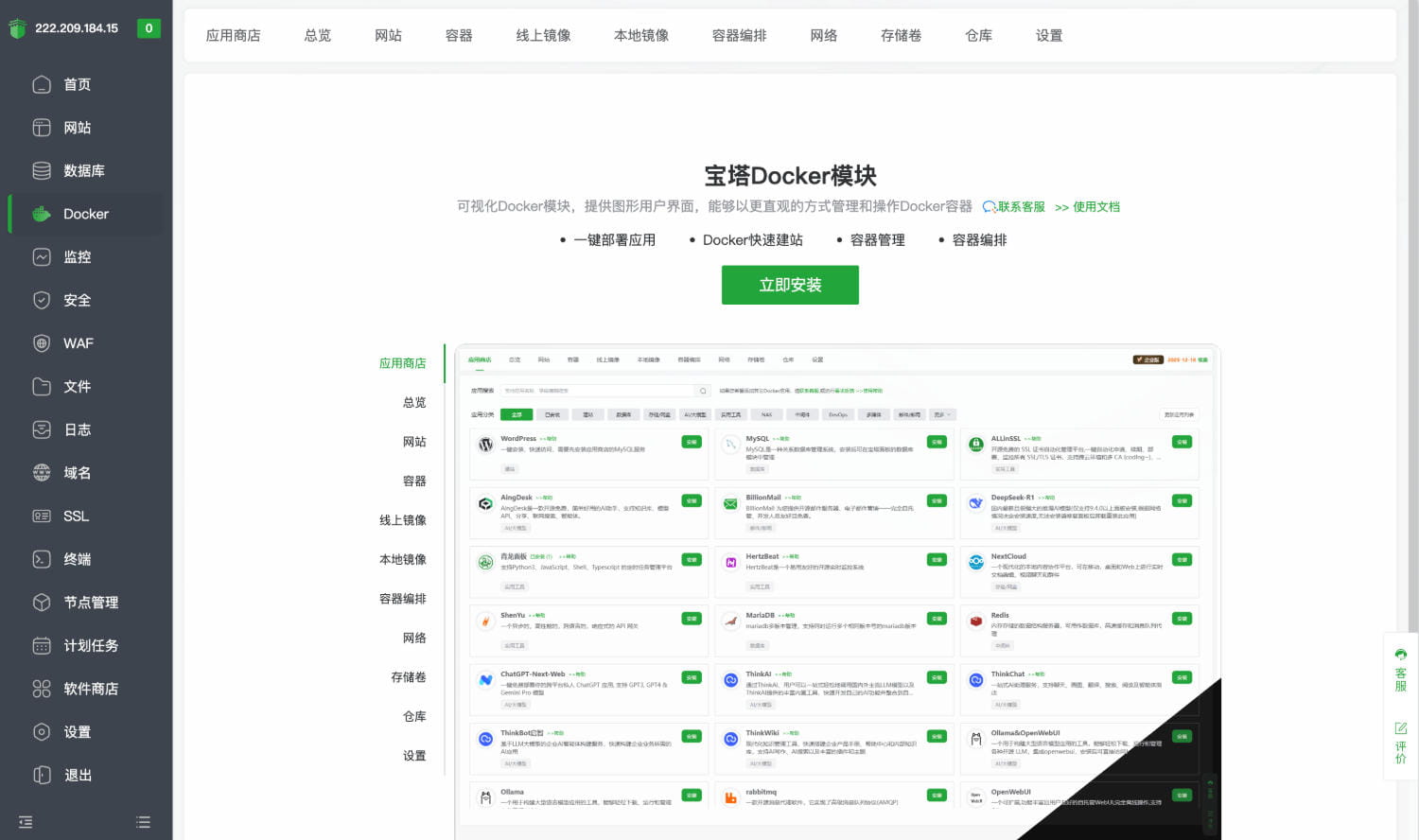Screen dimensions: 1419x840
Task: Open the 计划任务 calendar icon
Action: pyautogui.click(x=42, y=645)
